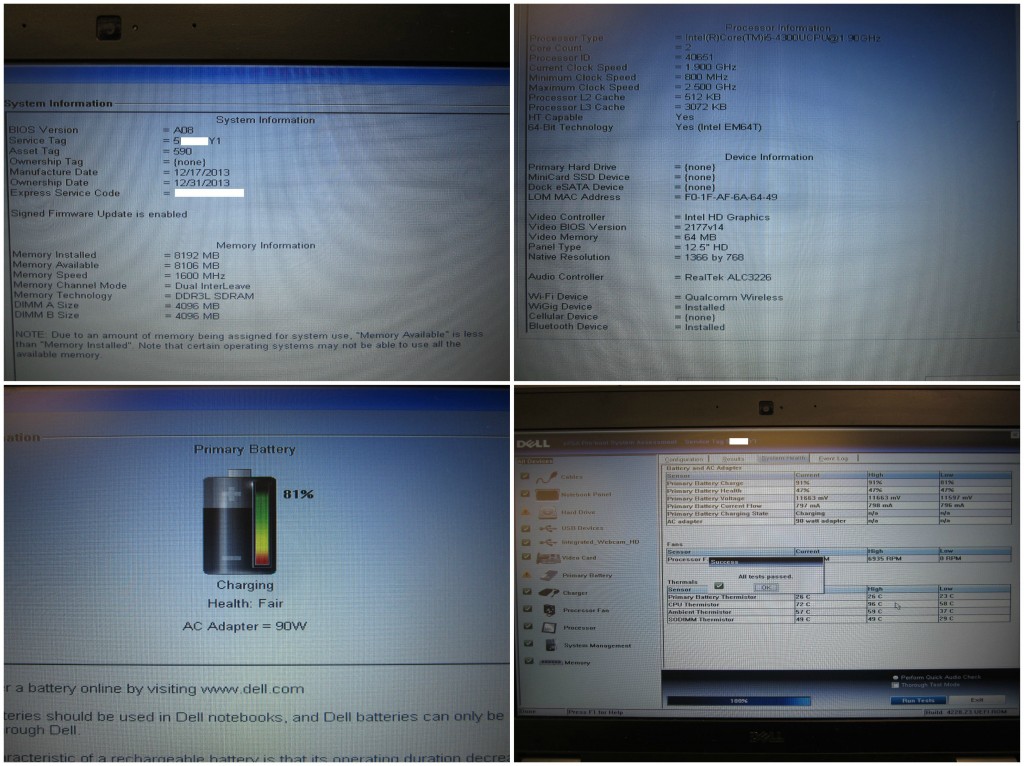The width and height of the screenshot is (1024, 766).
Task: Click OK in the Success dialog
Action: click(766, 587)
